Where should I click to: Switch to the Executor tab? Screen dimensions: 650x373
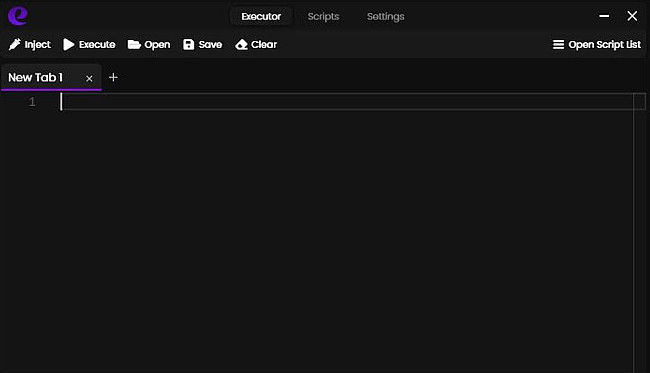261,17
